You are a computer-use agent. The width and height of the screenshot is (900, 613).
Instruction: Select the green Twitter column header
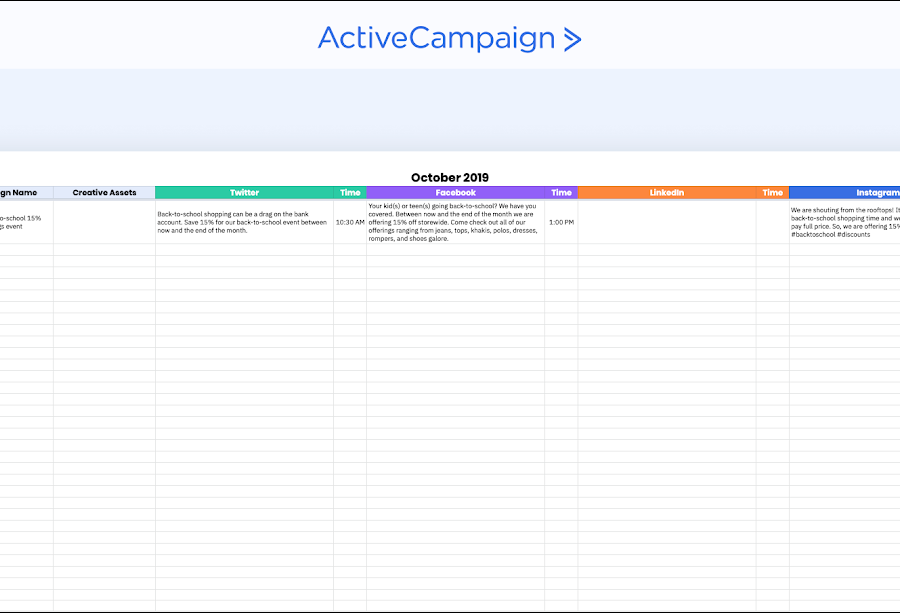tap(244, 193)
